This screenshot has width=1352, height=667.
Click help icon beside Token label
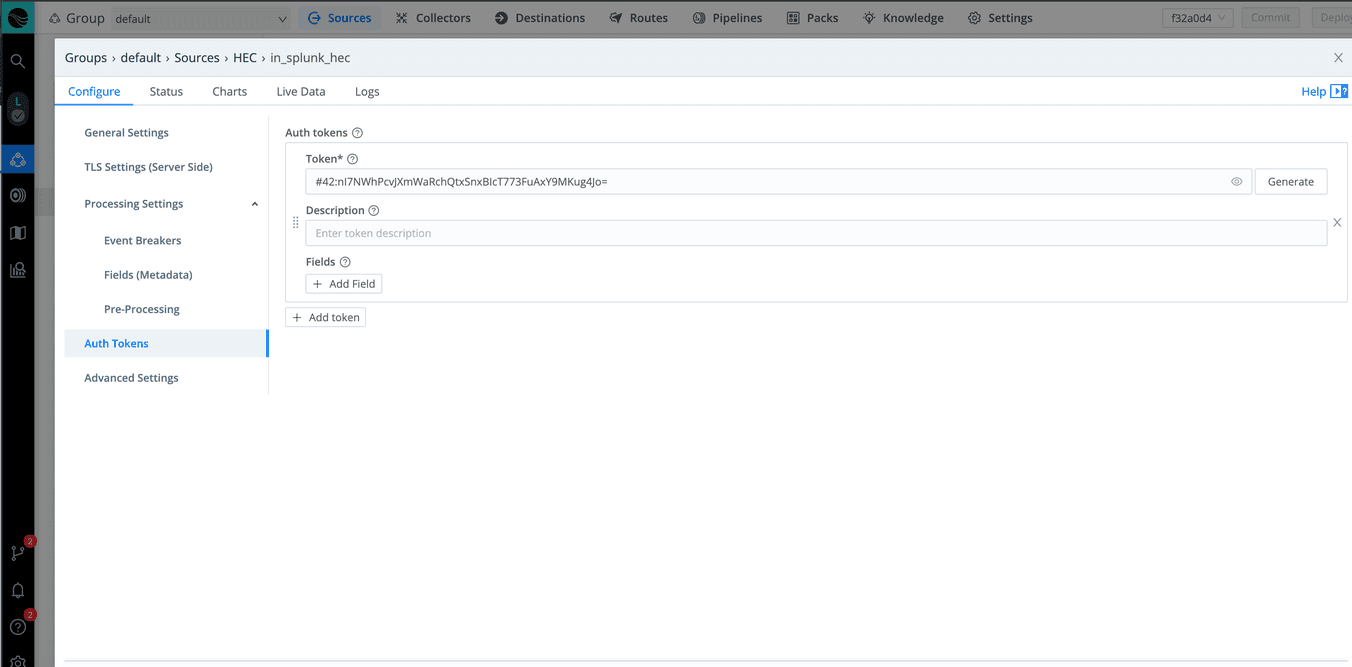pos(352,159)
